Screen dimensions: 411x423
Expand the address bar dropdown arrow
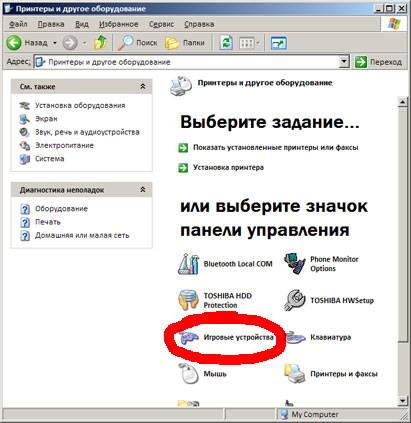[344, 62]
